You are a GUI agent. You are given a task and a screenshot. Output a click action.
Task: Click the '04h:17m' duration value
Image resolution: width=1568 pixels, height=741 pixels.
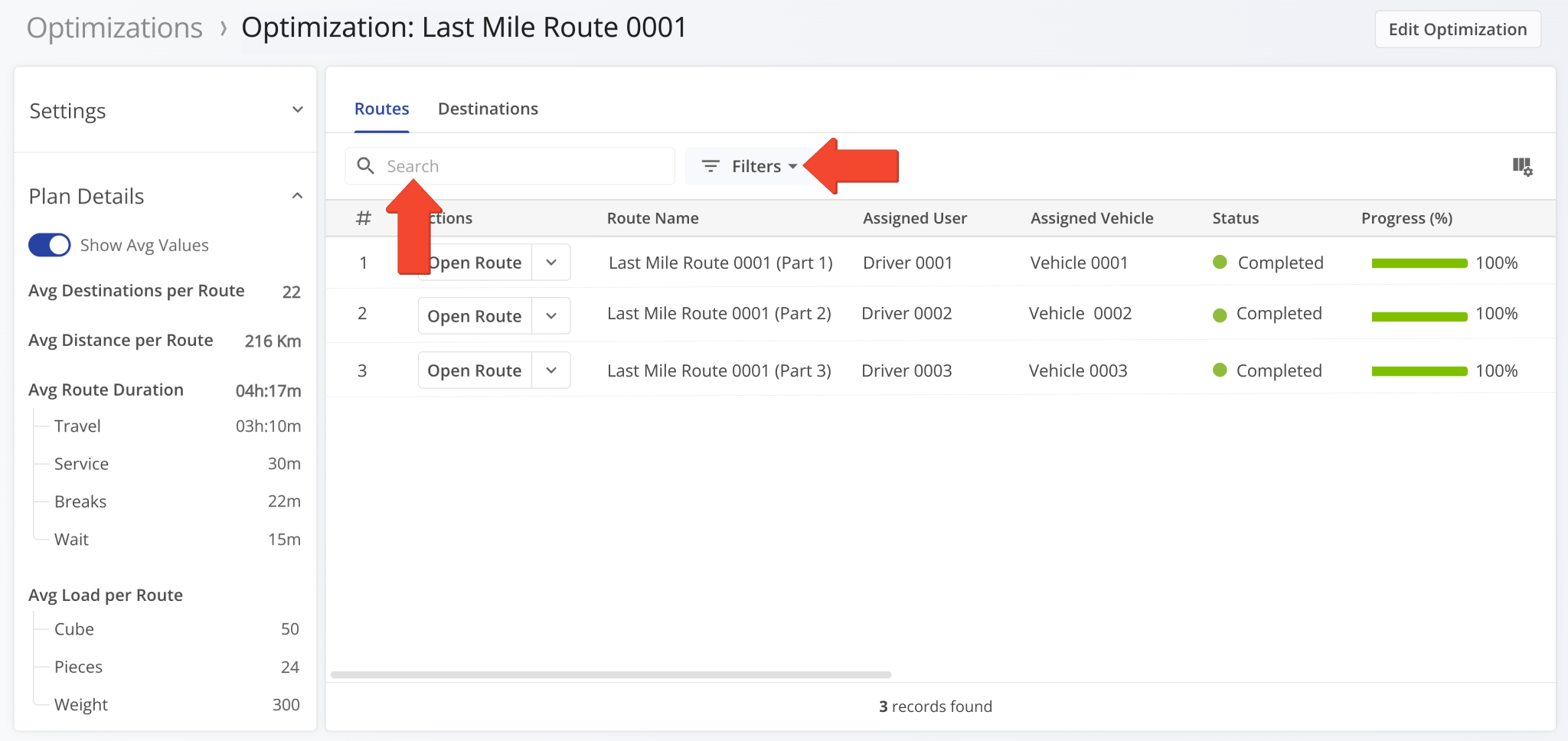[x=268, y=390]
